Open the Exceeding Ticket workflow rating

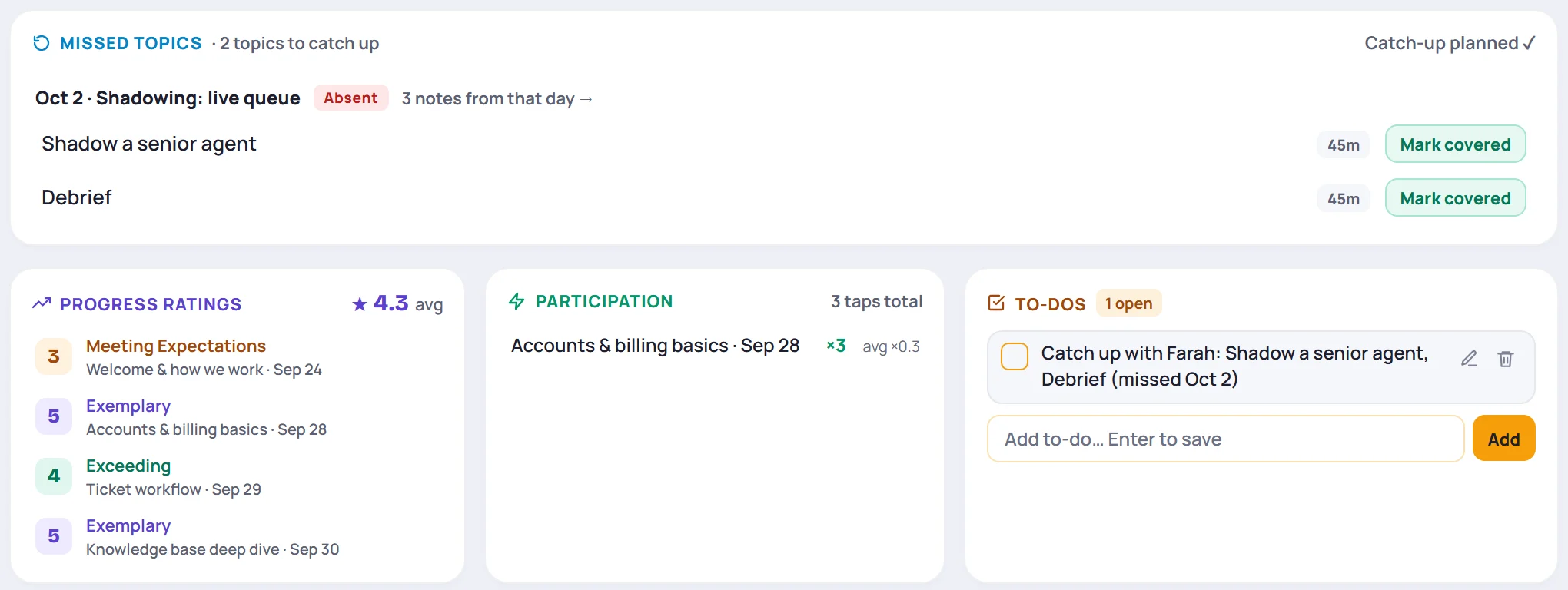(x=238, y=477)
